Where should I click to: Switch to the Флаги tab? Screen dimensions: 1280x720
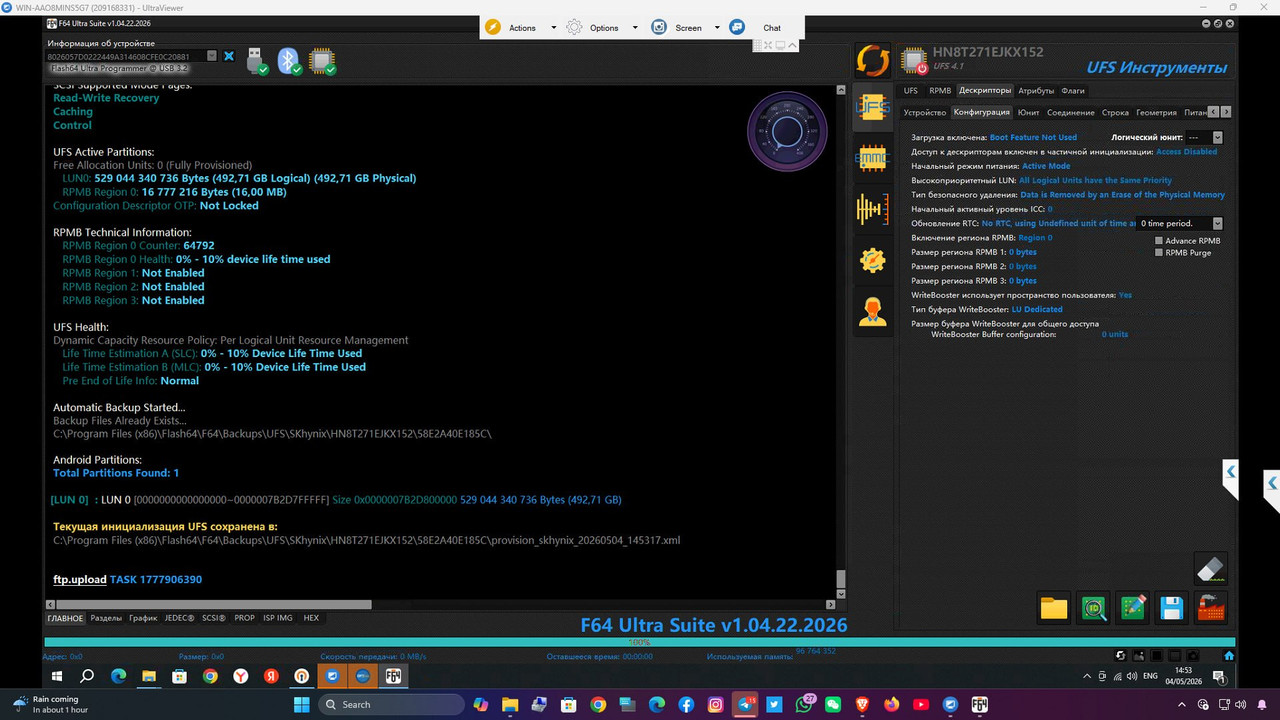[1073, 91]
